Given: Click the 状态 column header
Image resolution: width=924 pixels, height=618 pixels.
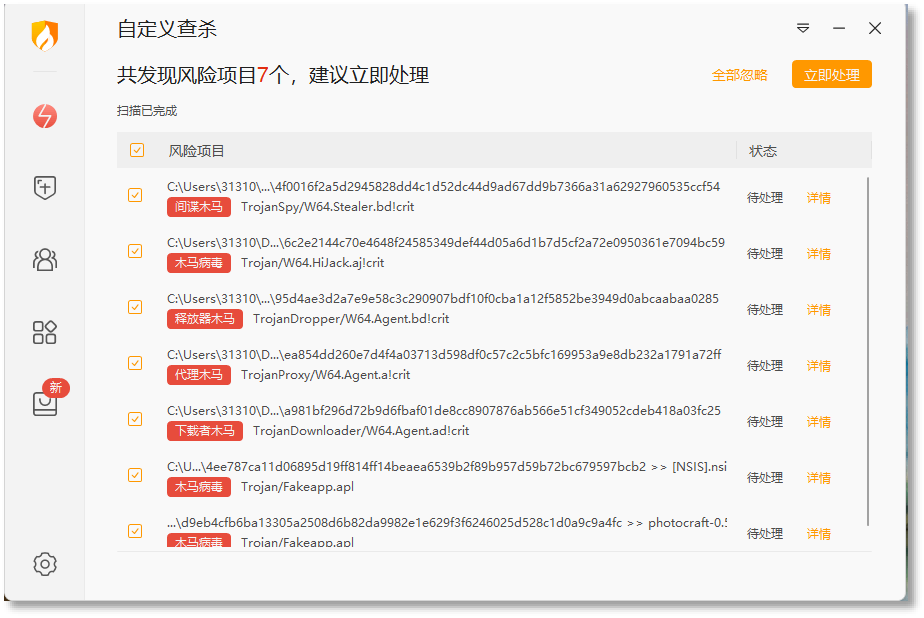Looking at the screenshot, I should [763, 151].
